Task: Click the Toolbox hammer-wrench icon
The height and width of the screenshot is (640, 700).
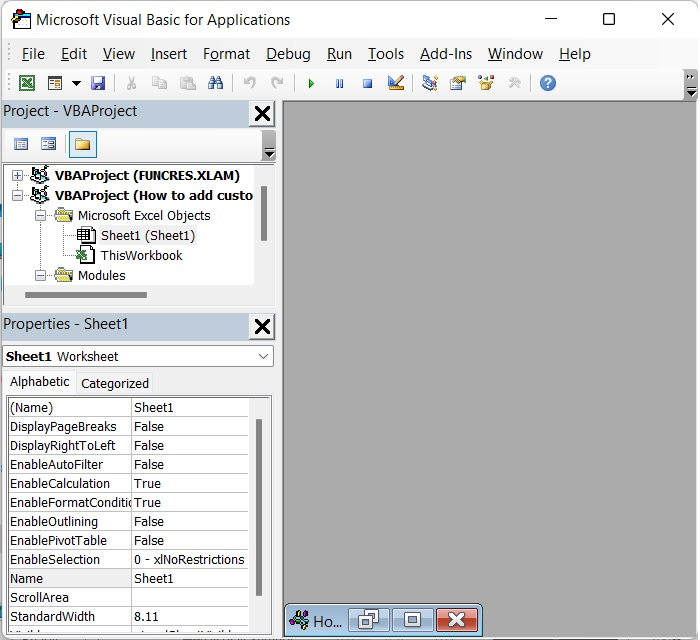Action: 514,83
